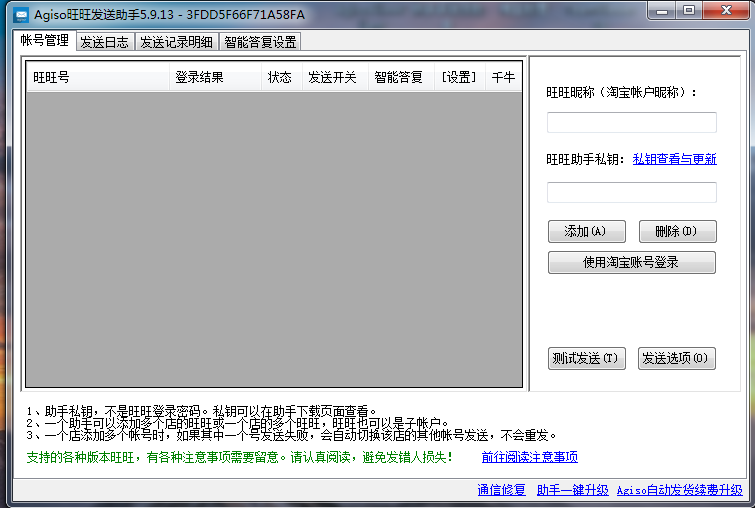Screen dimensions: 755x508
Task: Open the 前往阅读注意事项 link
Action: pos(530,457)
